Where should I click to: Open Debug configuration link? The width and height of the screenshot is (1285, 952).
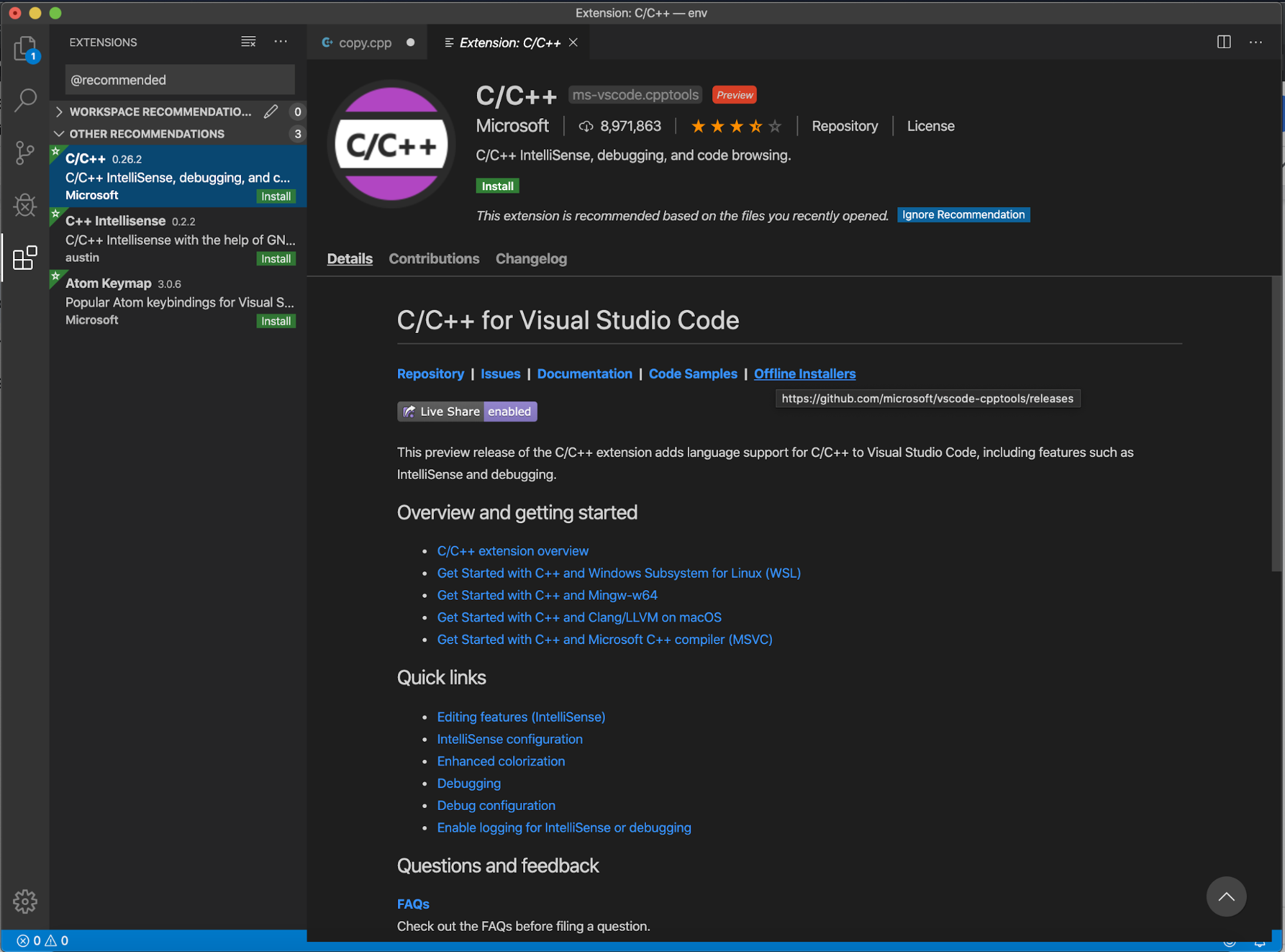click(496, 805)
